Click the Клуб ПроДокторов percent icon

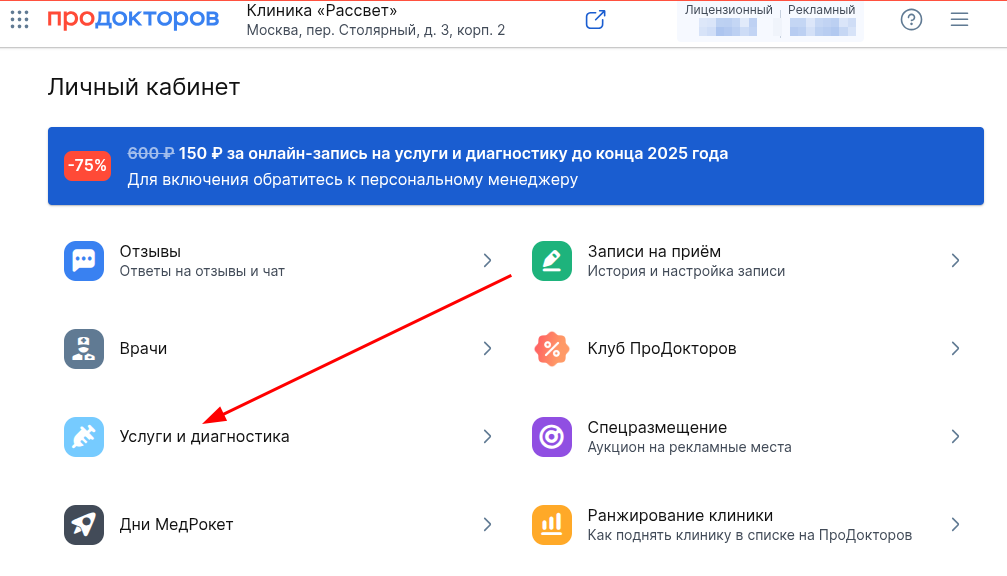pos(552,349)
